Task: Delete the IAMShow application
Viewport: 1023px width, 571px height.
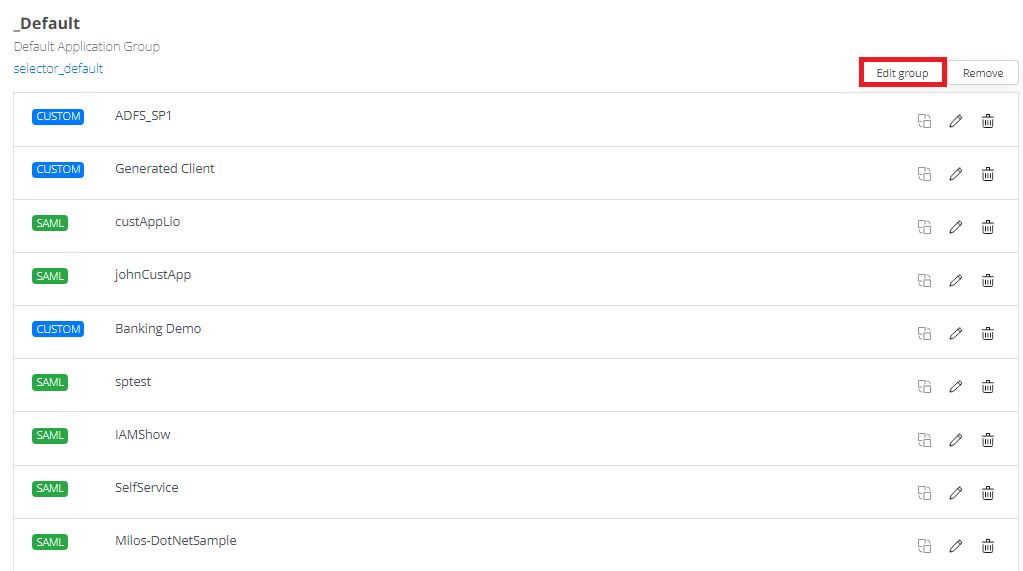Action: 987,439
